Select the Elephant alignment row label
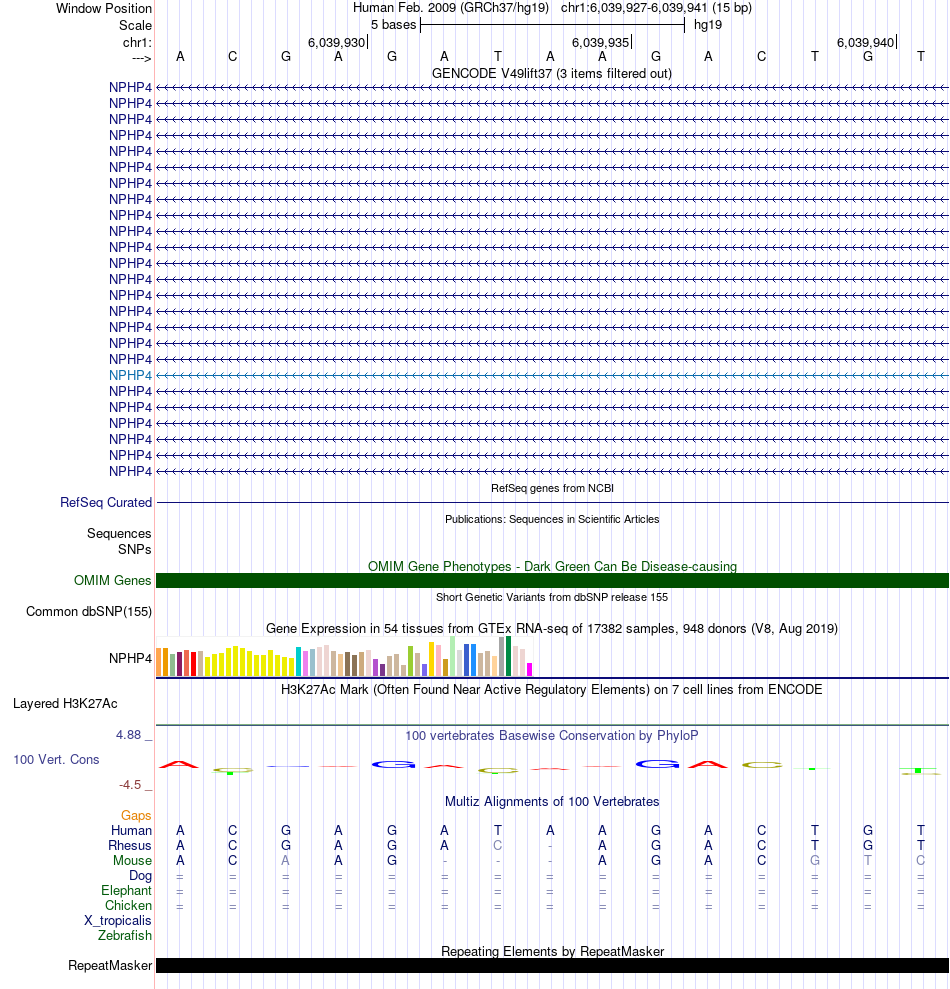 126,891
